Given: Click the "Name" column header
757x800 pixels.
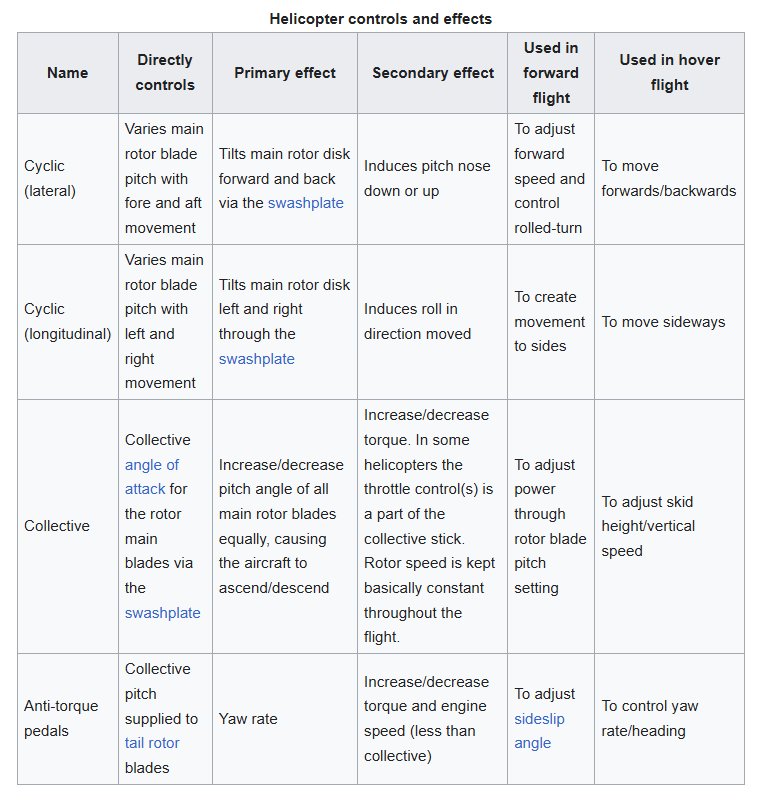Looking at the screenshot, I should coord(67,73).
